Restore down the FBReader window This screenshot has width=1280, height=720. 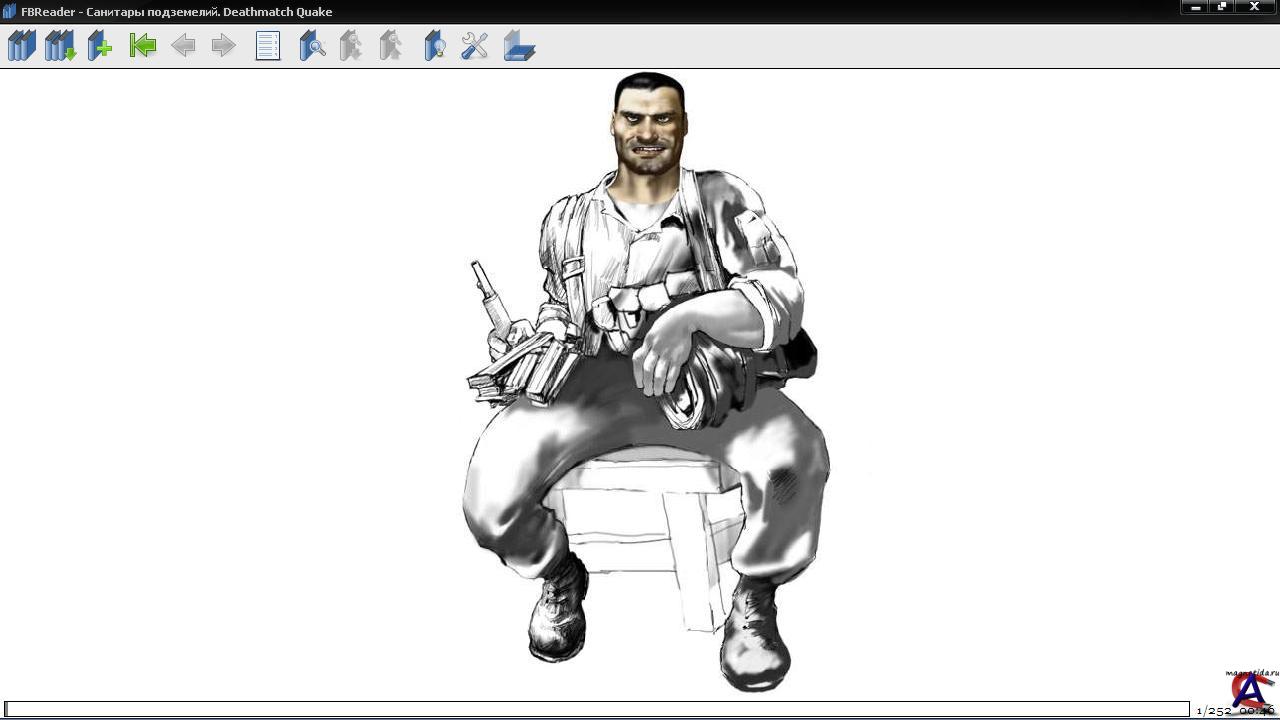(x=1222, y=7)
